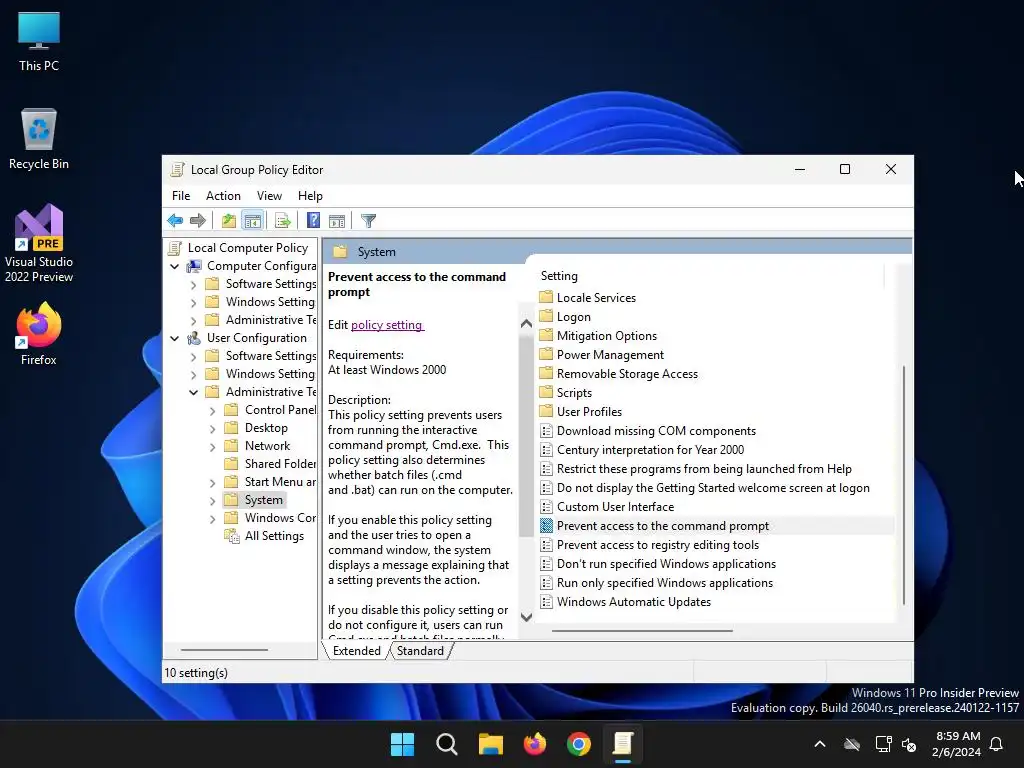
Task: Collapse the User Configuration tree node
Action: tap(174, 338)
